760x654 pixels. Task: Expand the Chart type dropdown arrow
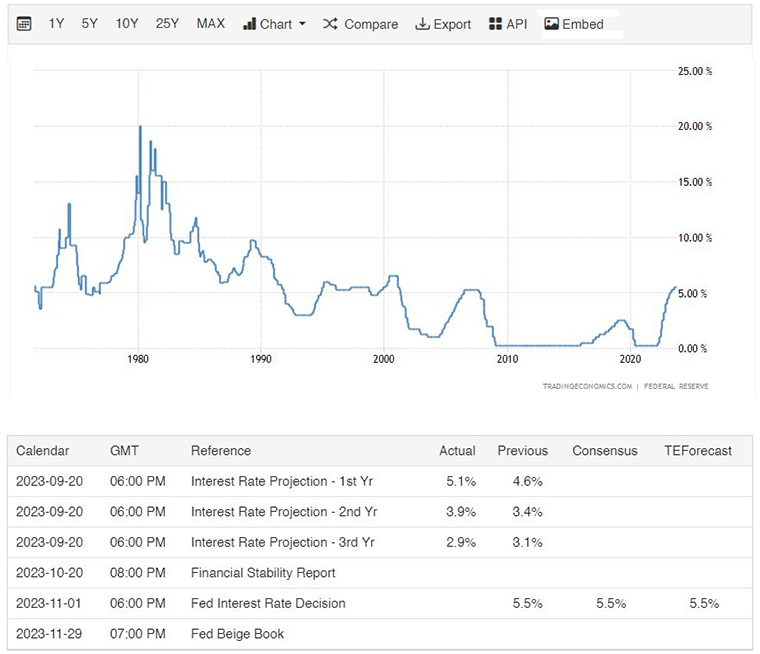302,24
